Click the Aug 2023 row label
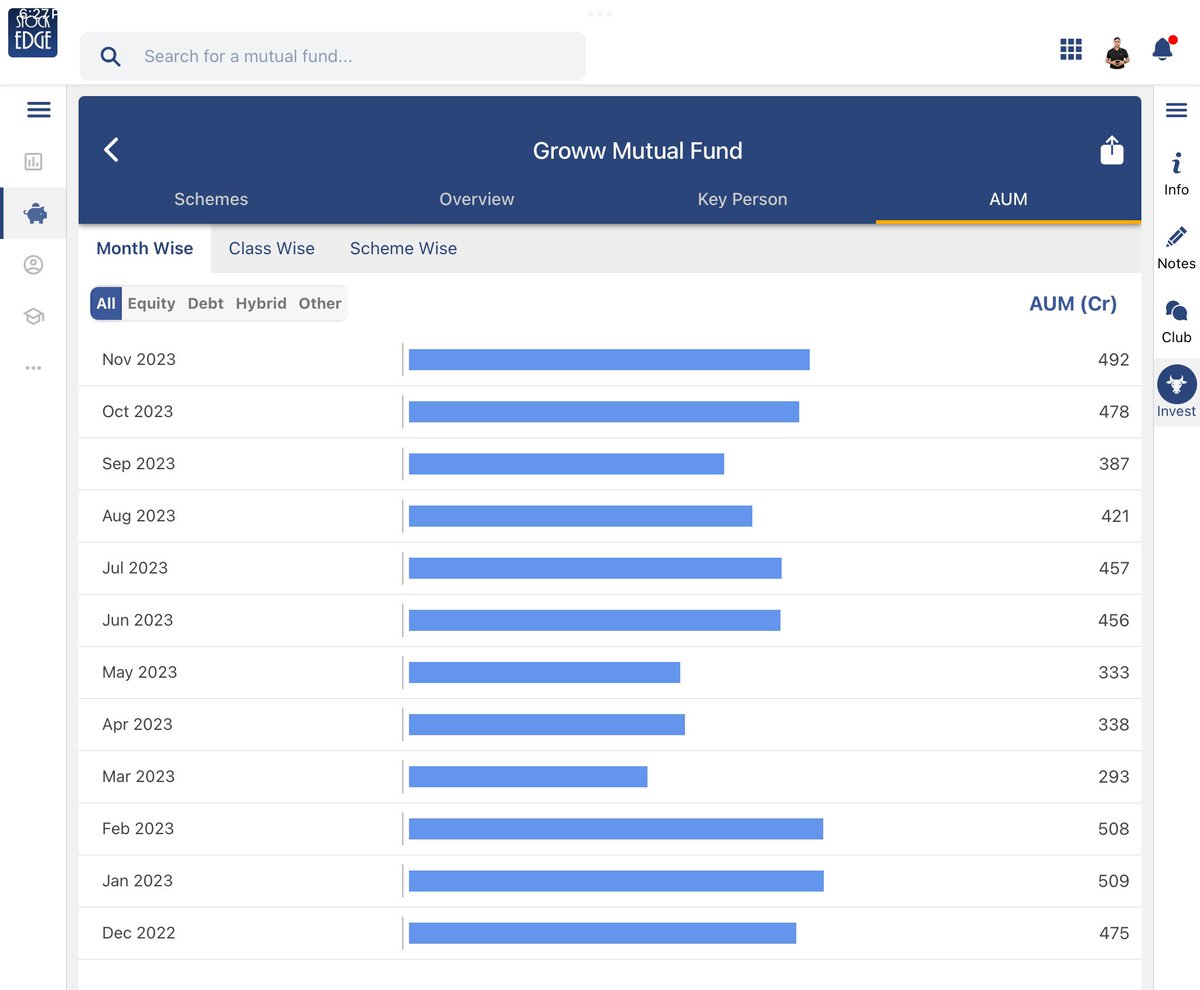 pyautogui.click(x=139, y=515)
